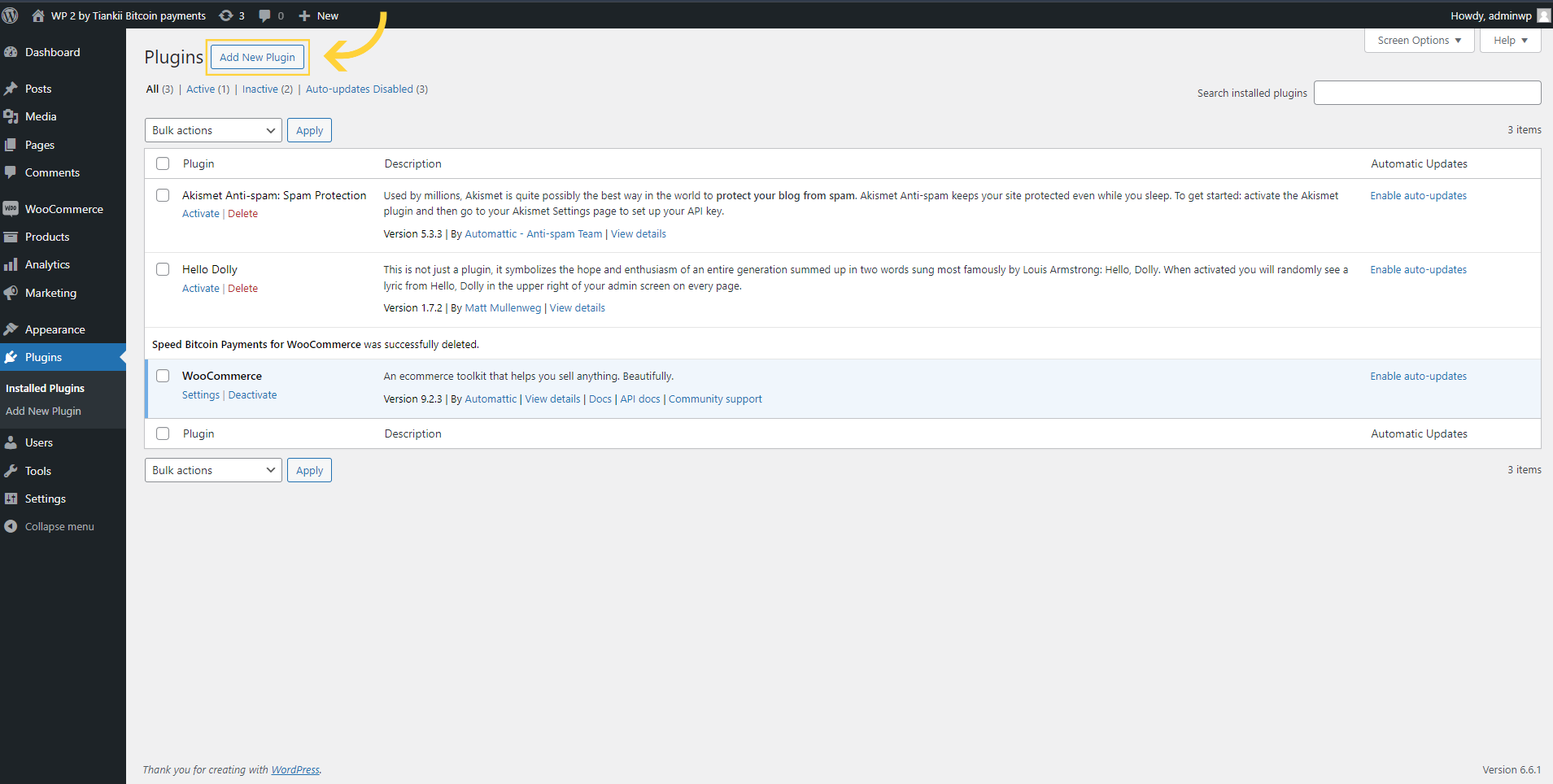Open the WordPress logo menu
Image resolution: width=1553 pixels, height=784 pixels.
point(11,15)
